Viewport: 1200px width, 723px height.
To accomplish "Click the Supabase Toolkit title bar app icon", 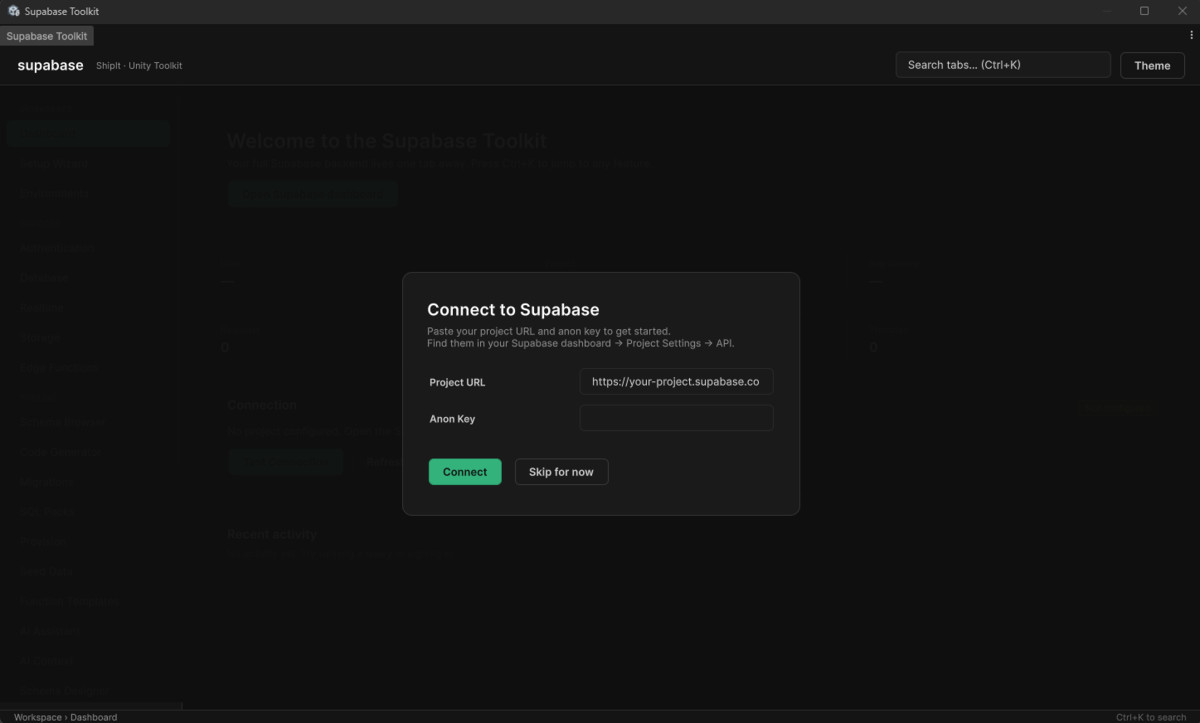I will (x=14, y=11).
